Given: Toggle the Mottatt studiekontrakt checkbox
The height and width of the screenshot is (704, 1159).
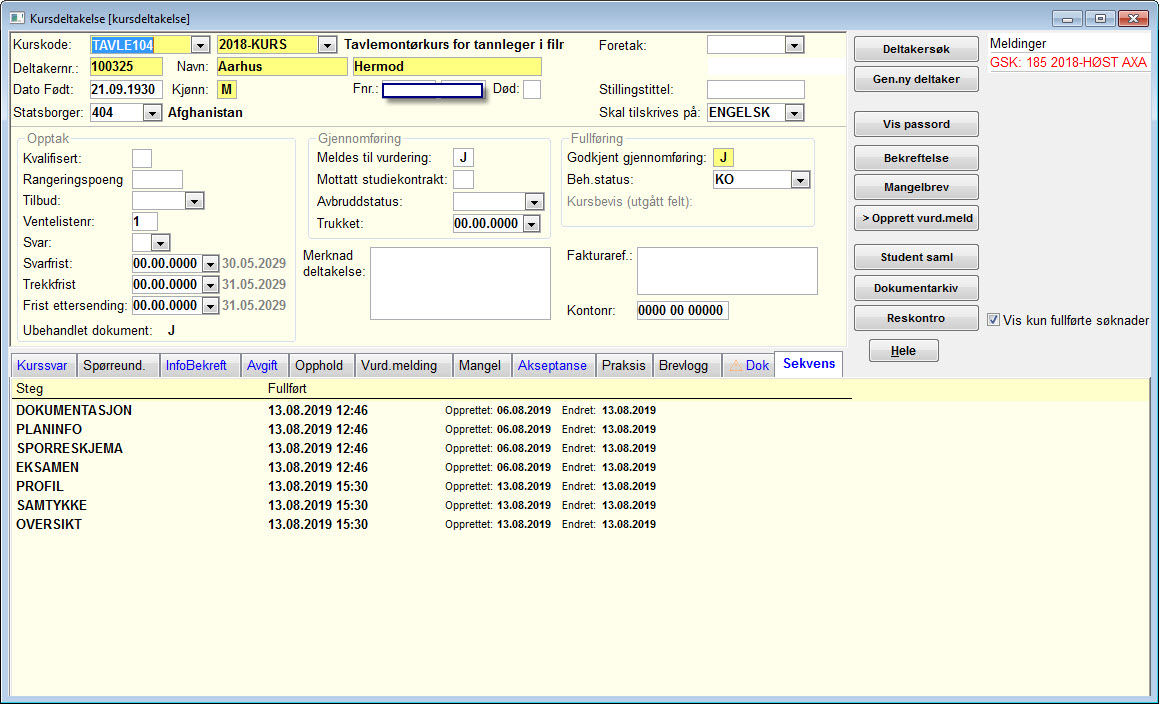Looking at the screenshot, I should click(x=463, y=179).
